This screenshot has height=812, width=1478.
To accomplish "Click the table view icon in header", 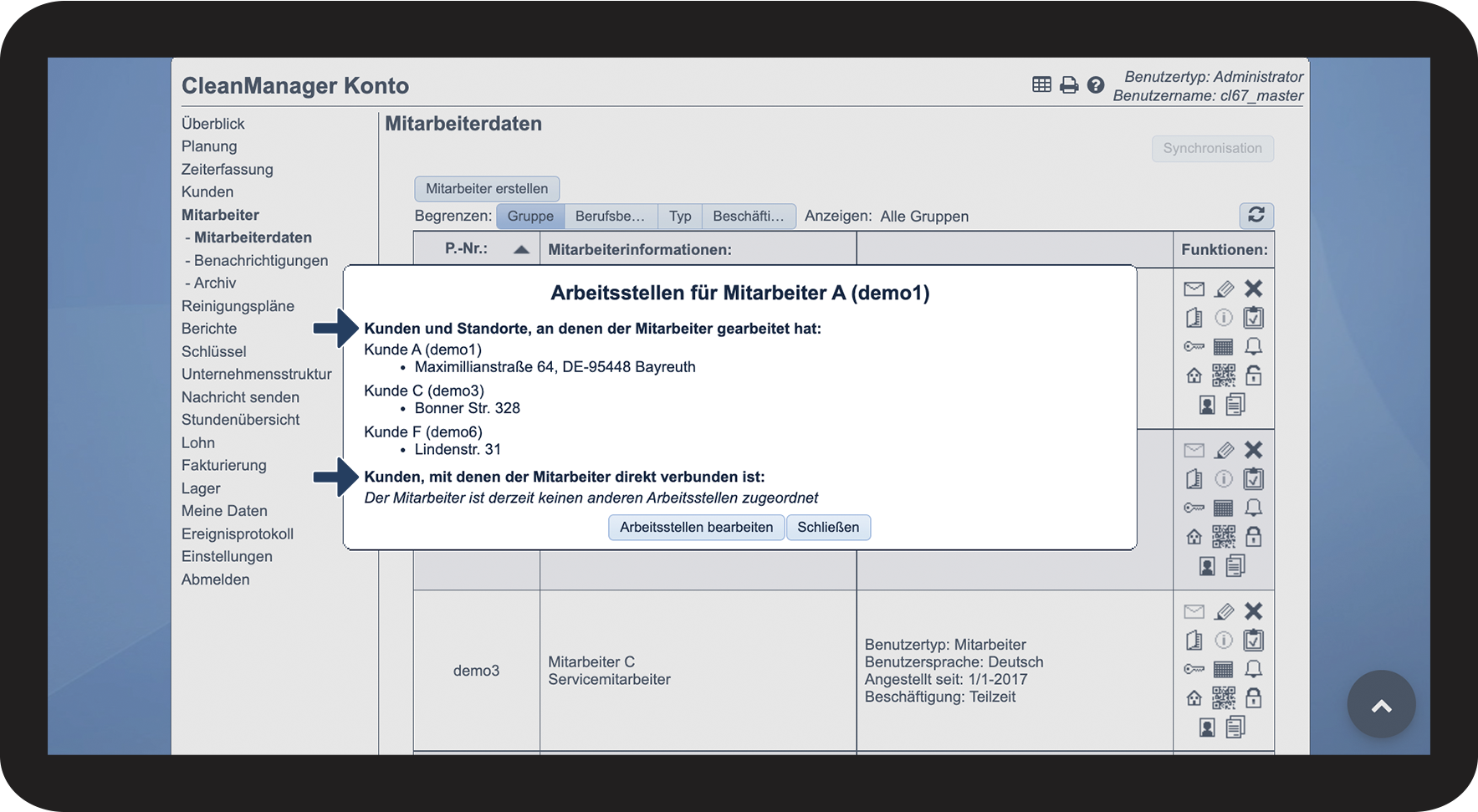I will 1041,84.
